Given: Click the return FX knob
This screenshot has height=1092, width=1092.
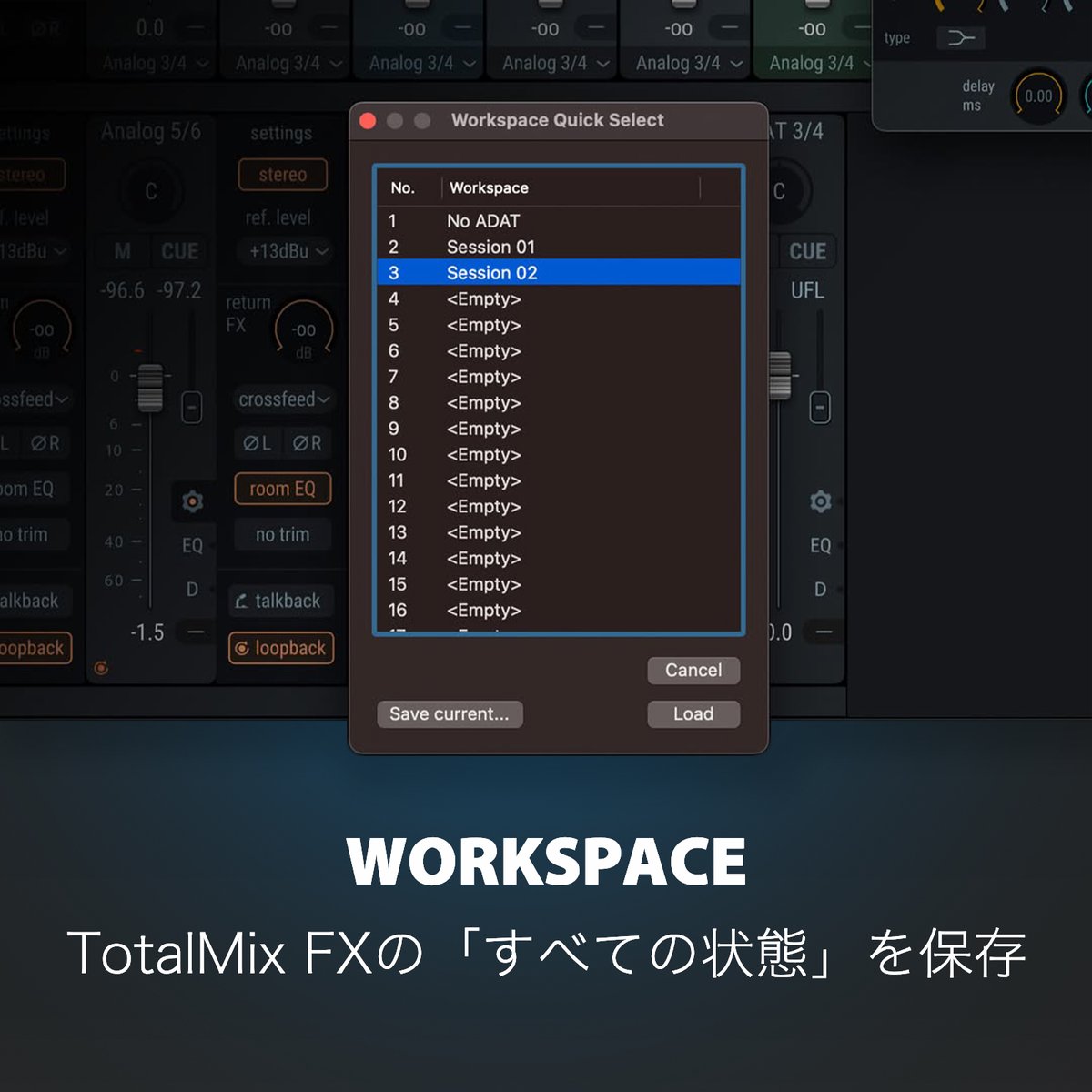Looking at the screenshot, I should coord(304,330).
